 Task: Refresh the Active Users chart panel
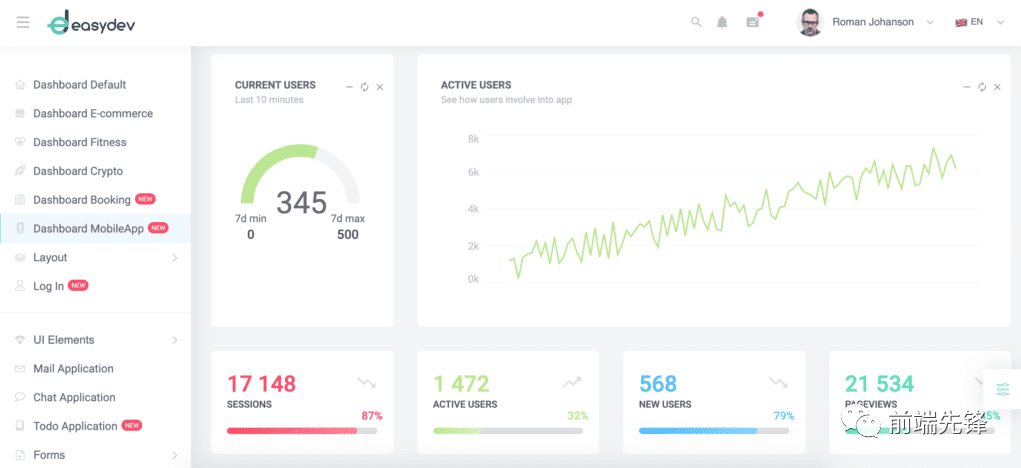[x=982, y=87]
